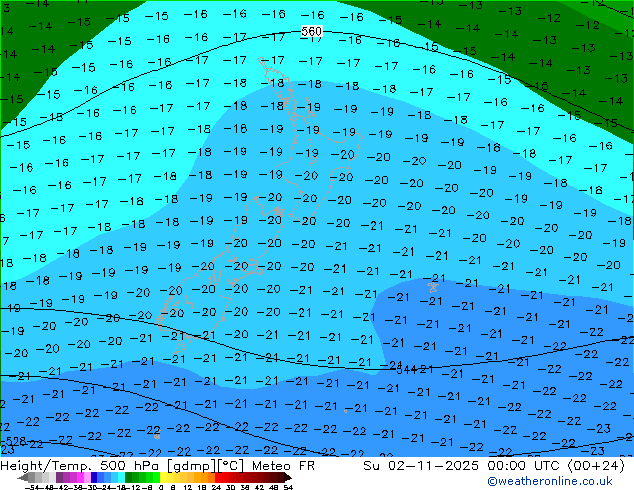This screenshot has width=634, height=490.
Task: Click the Chatham Islands coastline outline
Action: [x=433, y=287]
